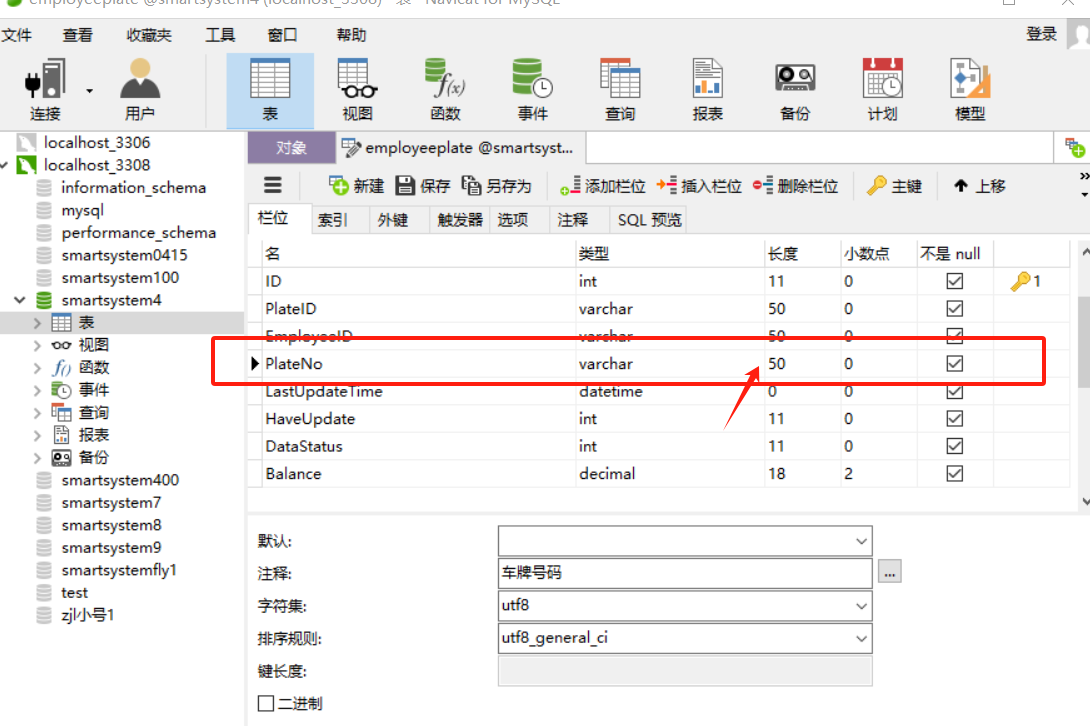Select the 表 table toolbar icon
This screenshot has width=1090, height=726.
[270, 90]
